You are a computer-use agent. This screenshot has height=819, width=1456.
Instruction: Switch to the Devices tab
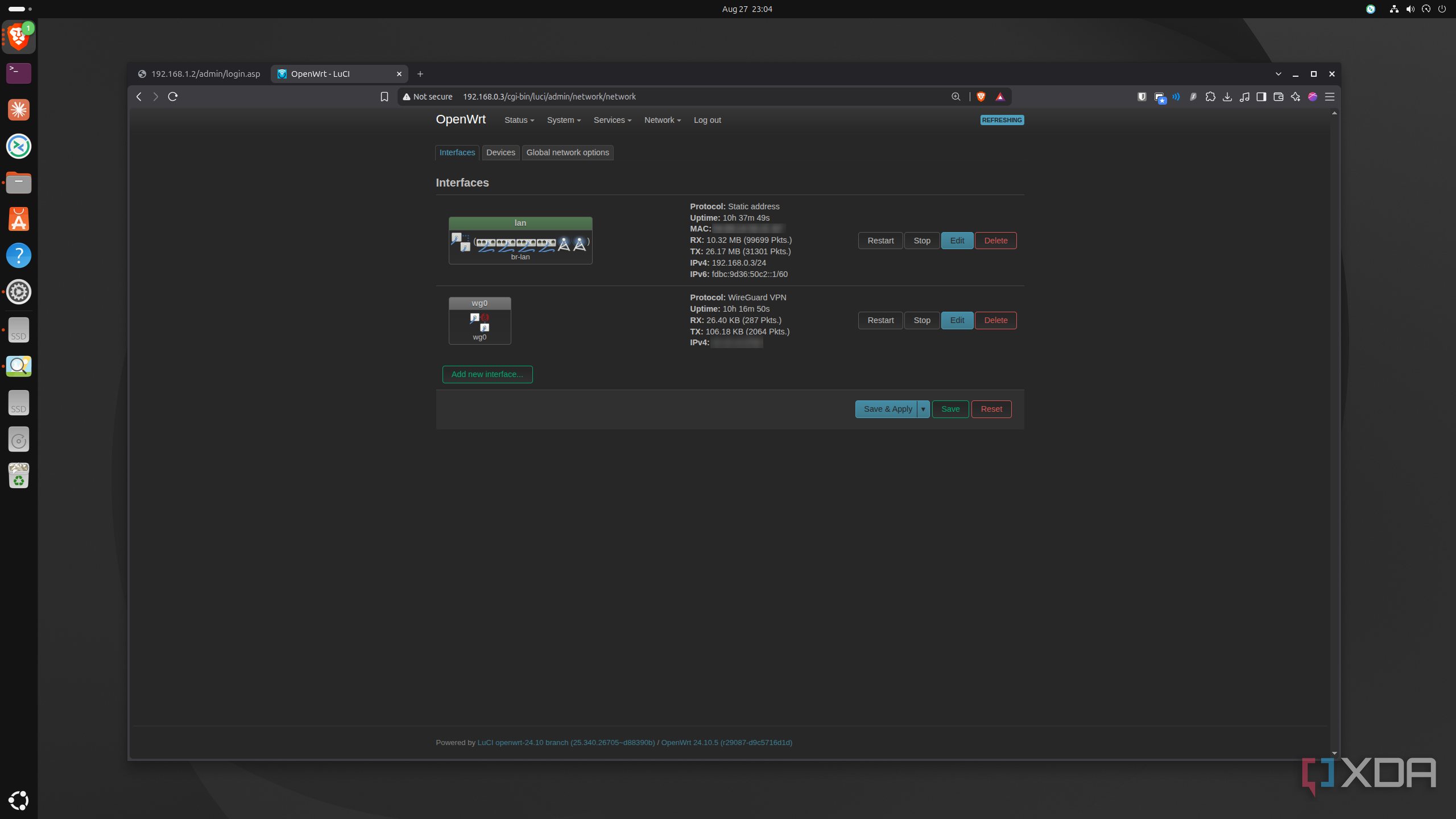tap(500, 152)
